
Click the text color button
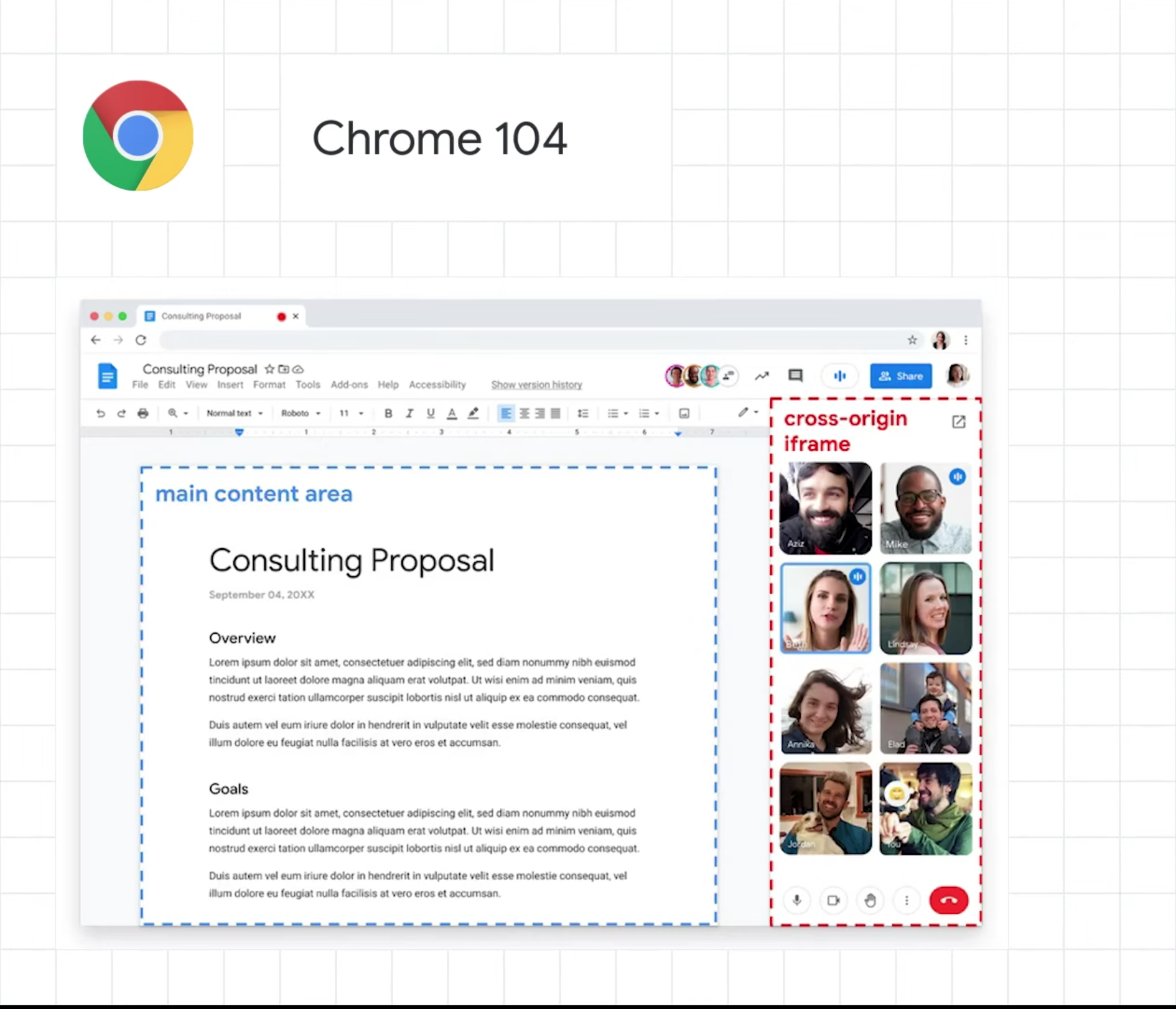(452, 413)
